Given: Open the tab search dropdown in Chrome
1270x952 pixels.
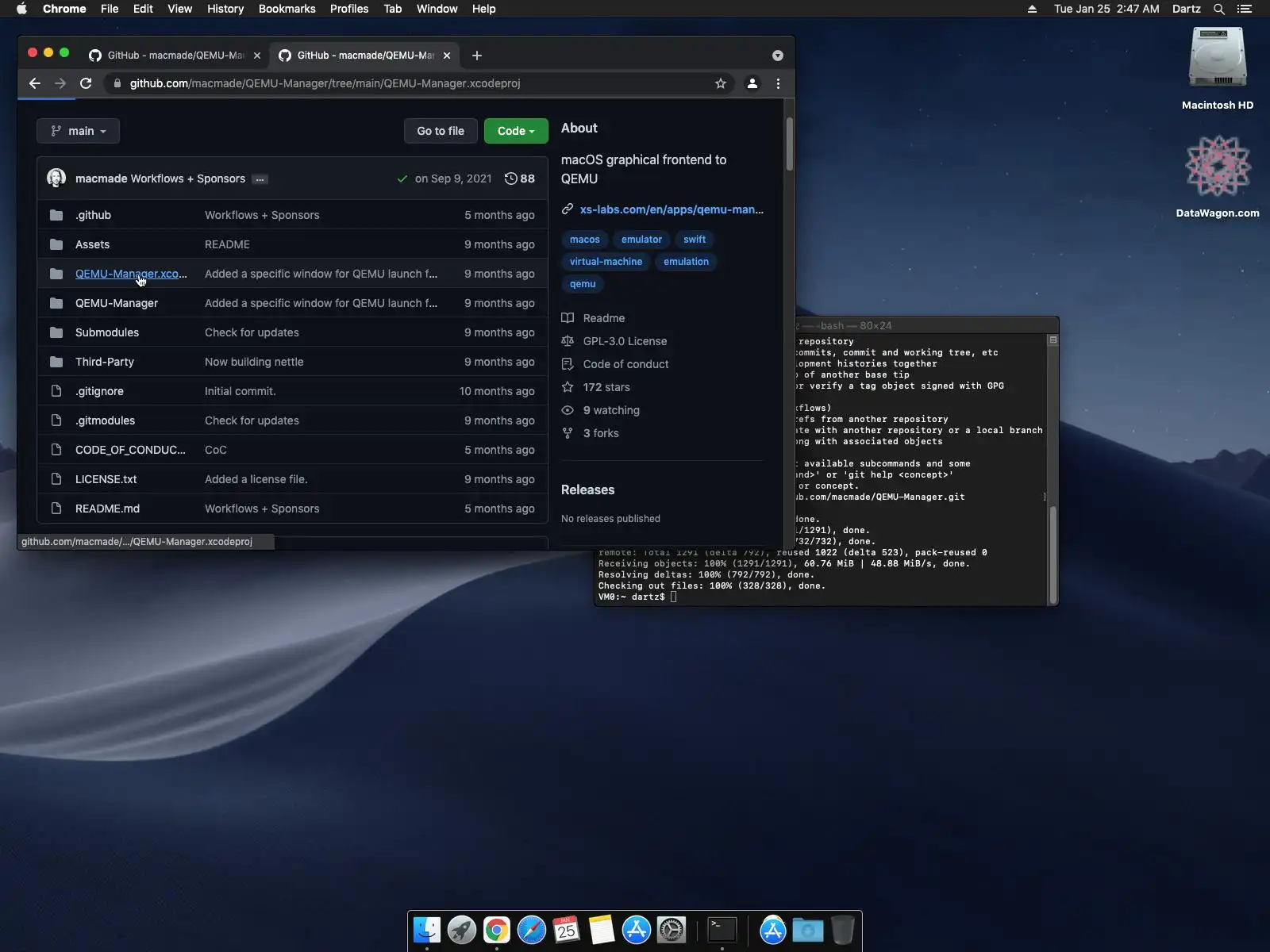Looking at the screenshot, I should 778,56.
